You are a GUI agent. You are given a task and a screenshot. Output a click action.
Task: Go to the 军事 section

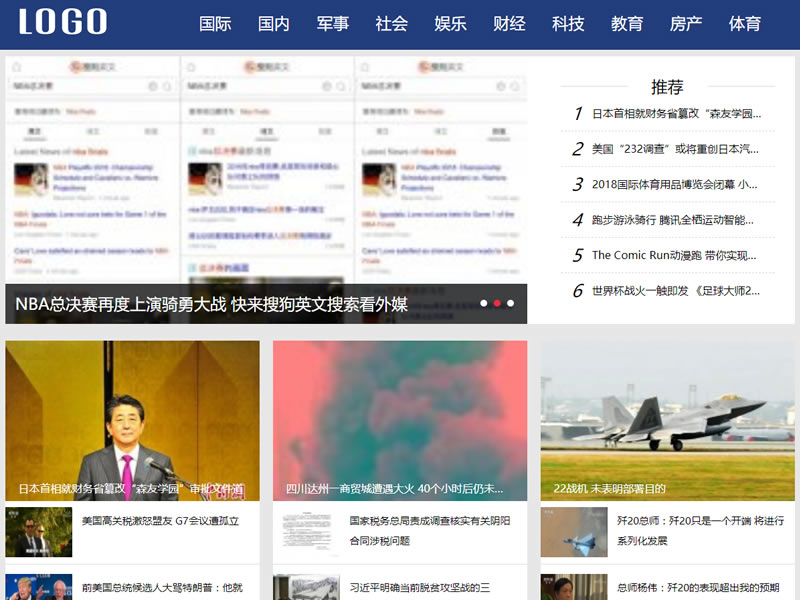333,24
